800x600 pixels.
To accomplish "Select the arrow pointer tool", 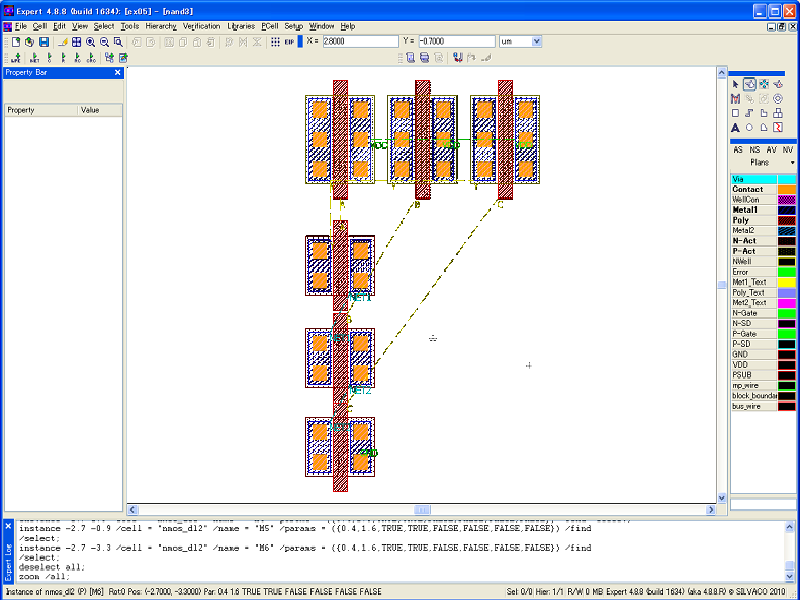I will 735,84.
